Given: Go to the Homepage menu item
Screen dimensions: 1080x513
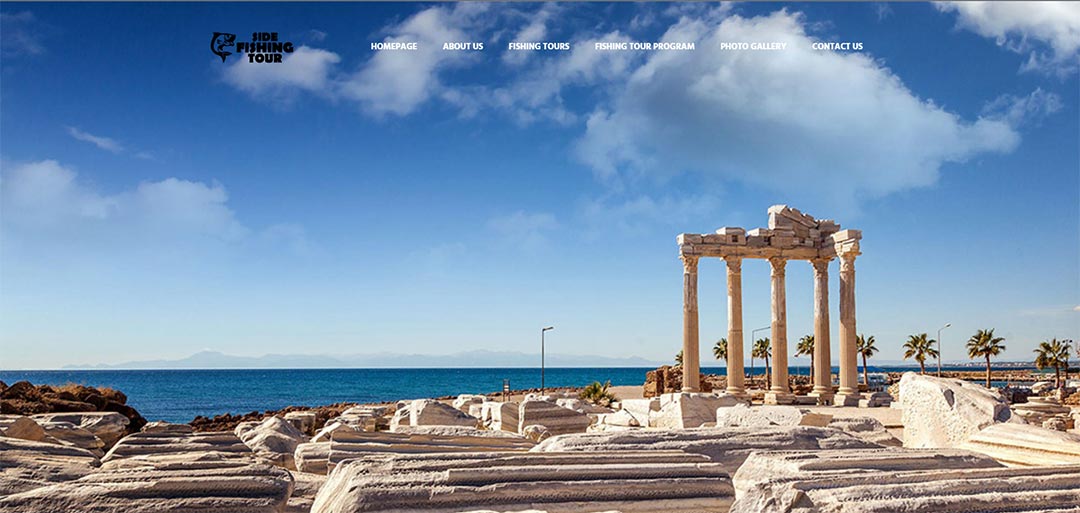Looking at the screenshot, I should [394, 46].
